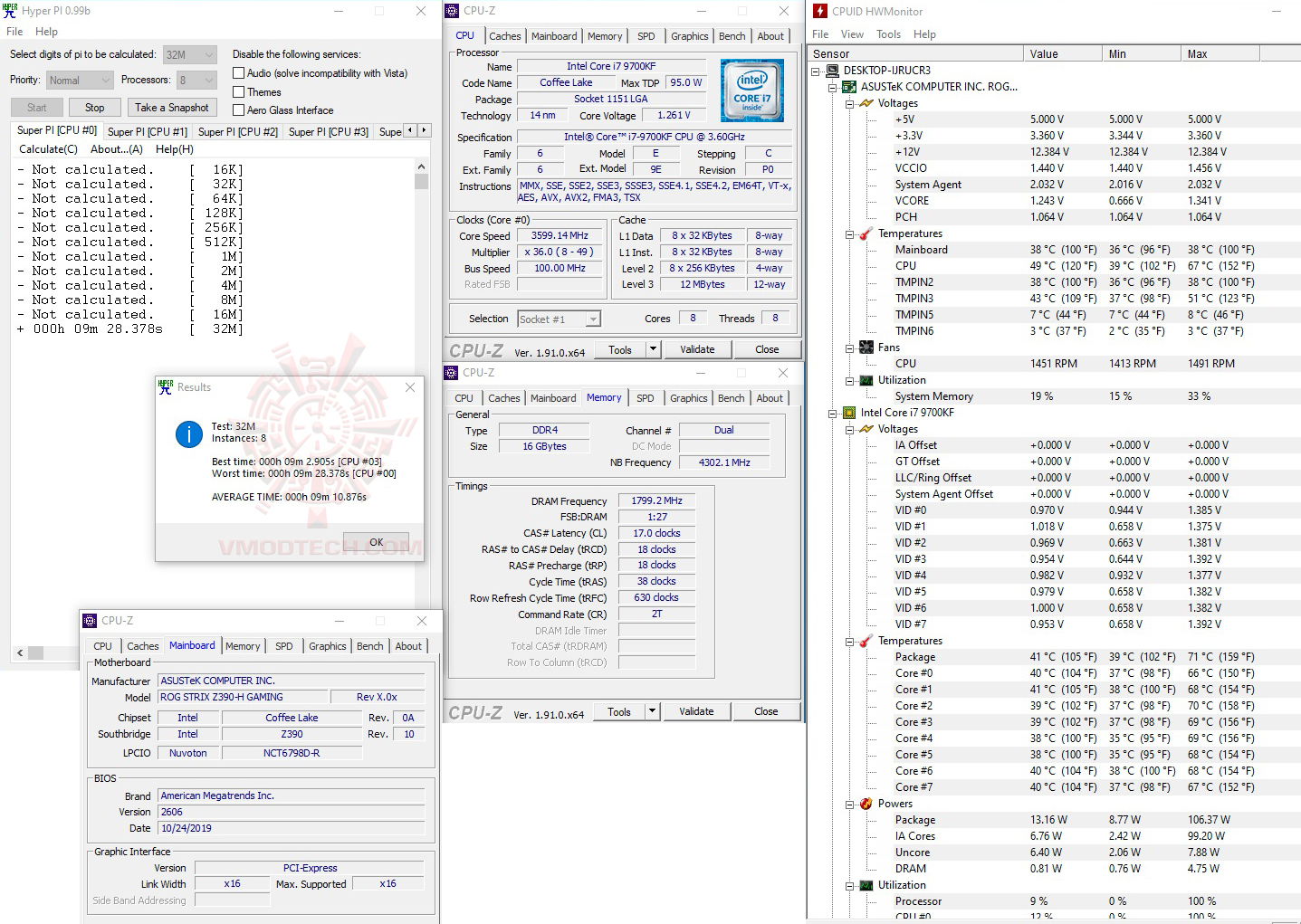
Task: Click the Fans icon in HWMonitor tree
Action: pyautogui.click(x=866, y=348)
